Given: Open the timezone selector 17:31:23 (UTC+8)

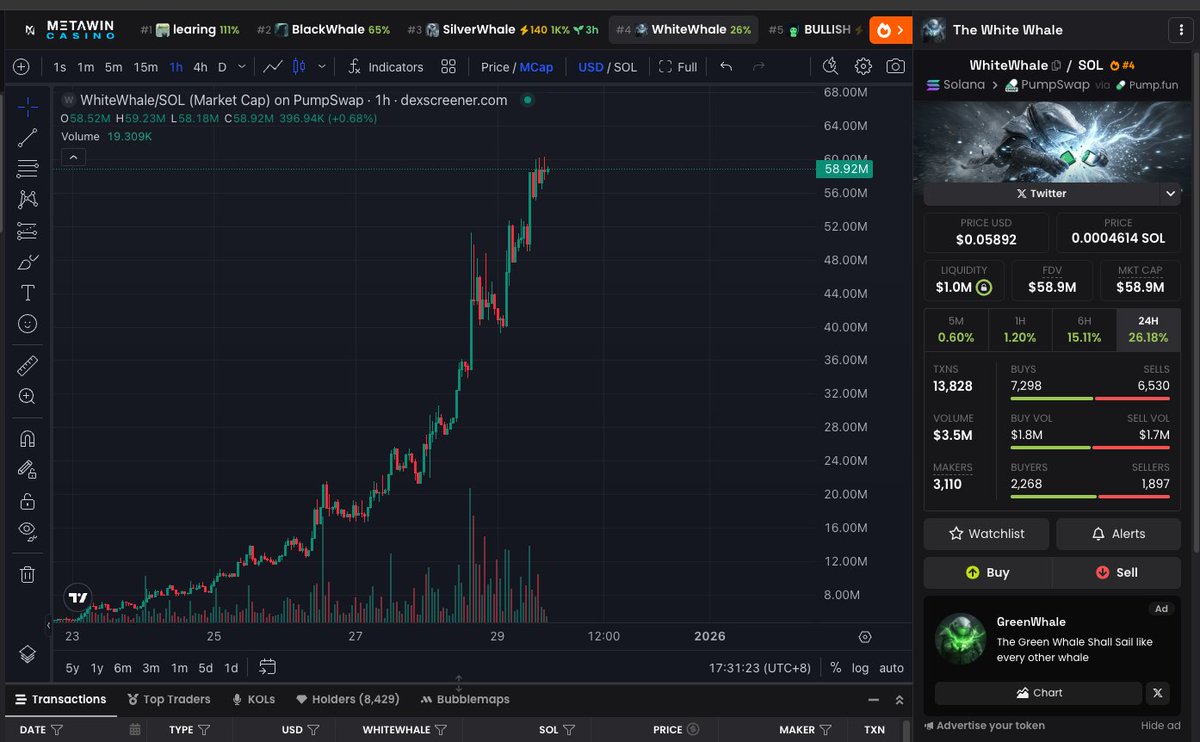Looking at the screenshot, I should point(760,668).
